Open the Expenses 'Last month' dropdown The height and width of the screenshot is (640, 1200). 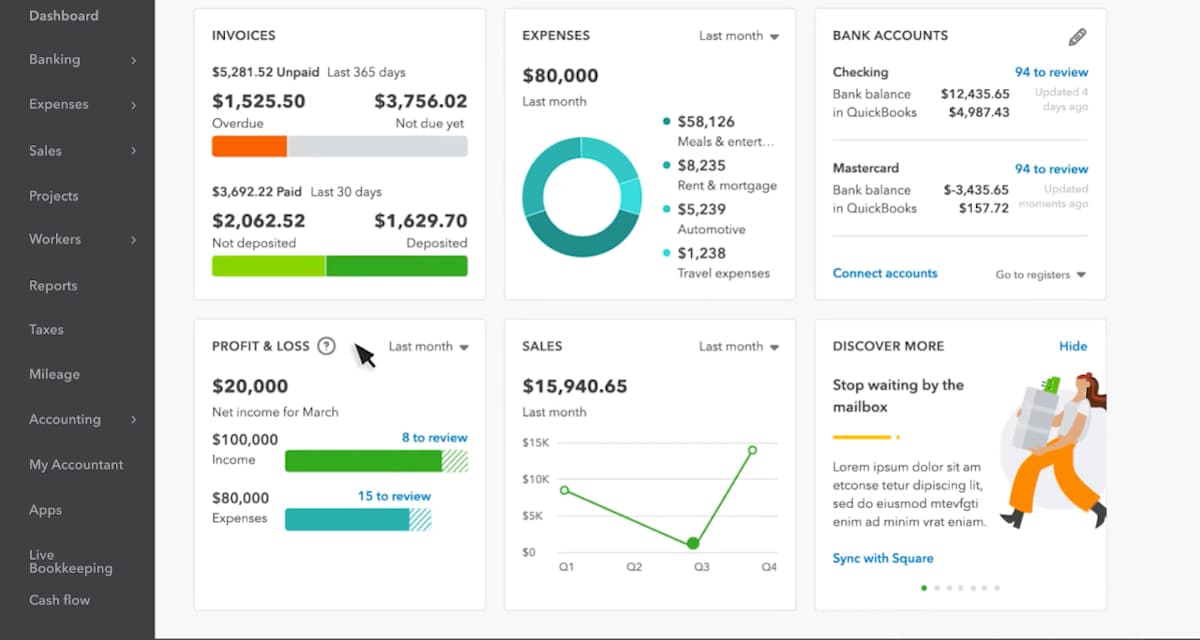click(740, 35)
